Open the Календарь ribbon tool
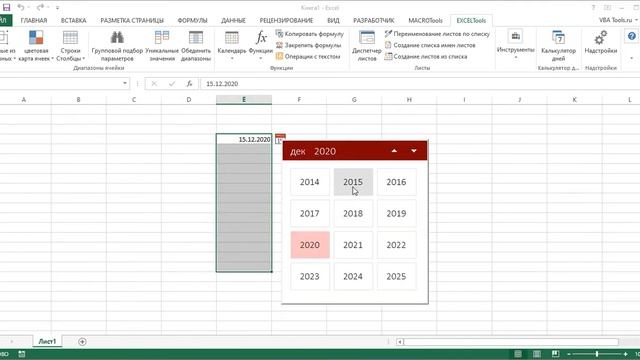The width and height of the screenshot is (640, 360). tap(232, 46)
